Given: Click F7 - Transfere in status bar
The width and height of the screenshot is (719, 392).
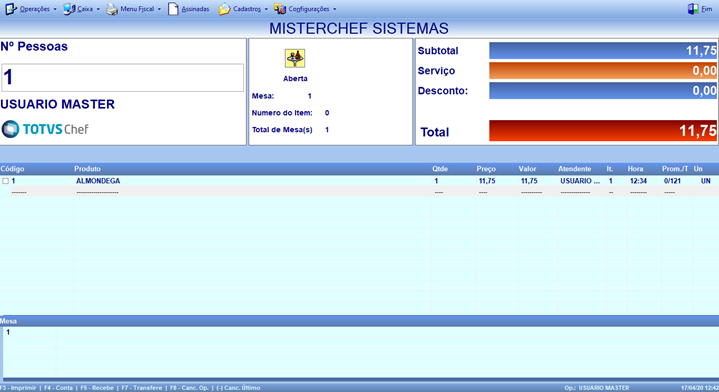Looking at the screenshot, I should 142,388.
